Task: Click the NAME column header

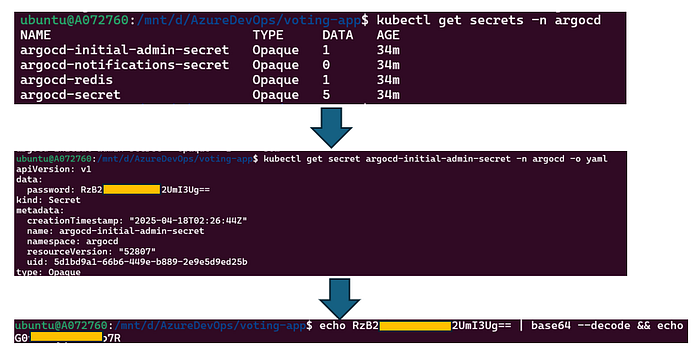Action: click(35, 35)
